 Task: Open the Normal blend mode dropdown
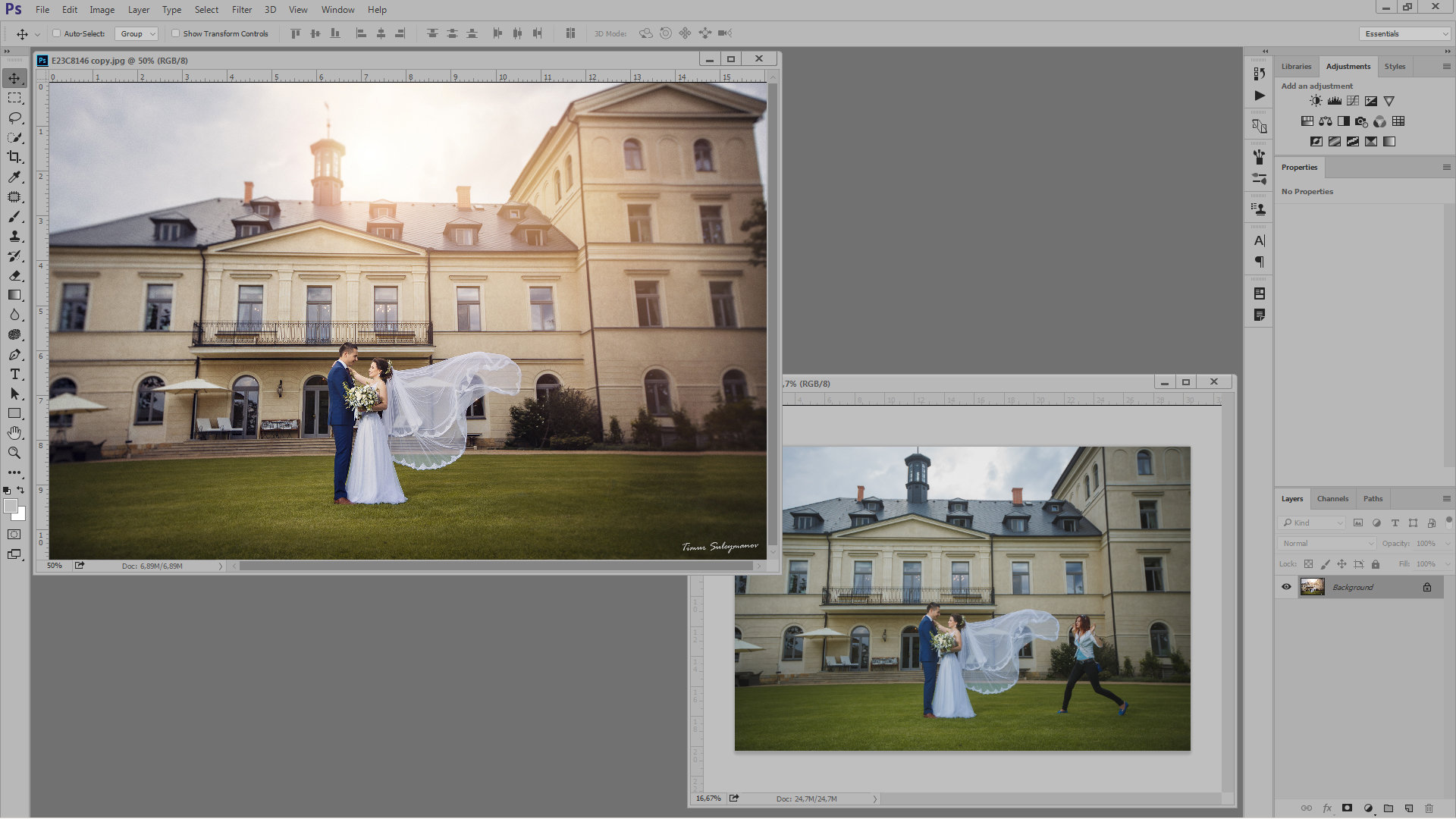1327,543
